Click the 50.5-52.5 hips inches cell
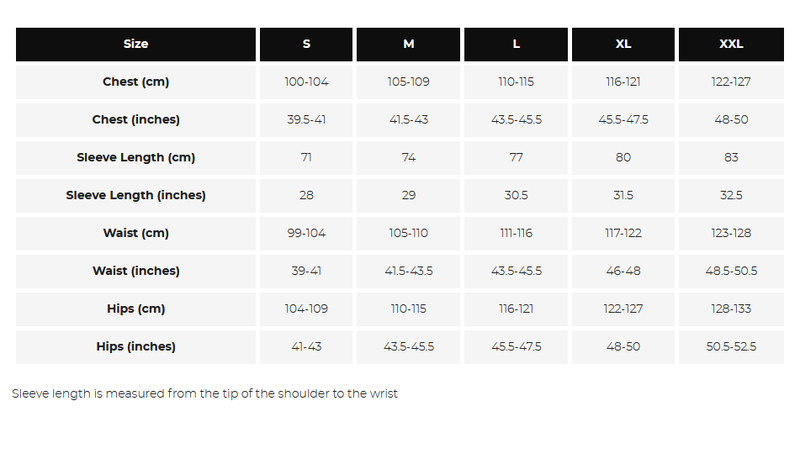Image resolution: width=800 pixels, height=459 pixels. point(731,347)
